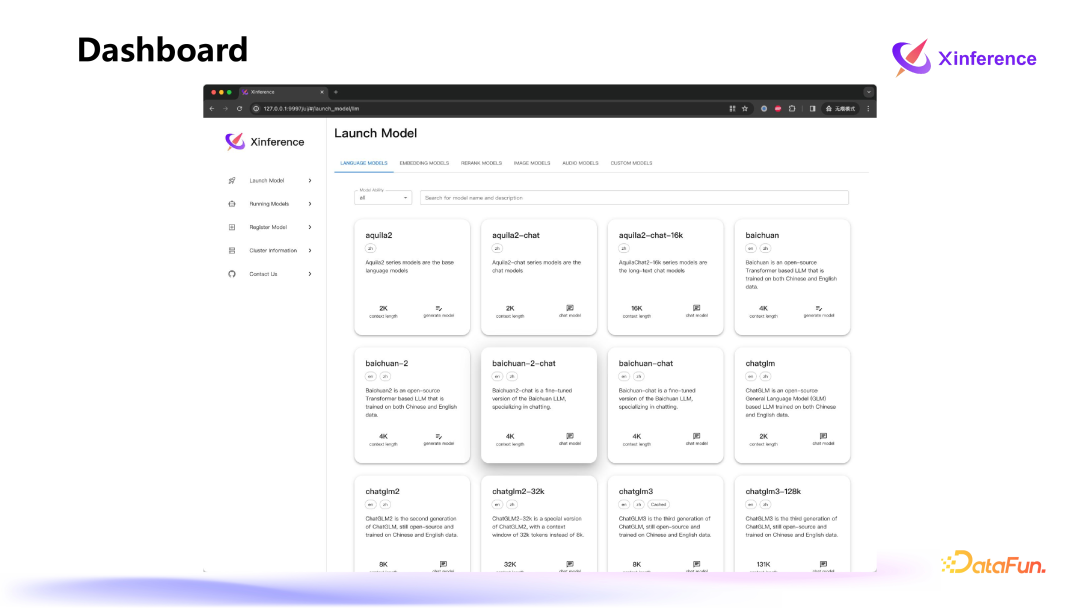Viewport: 1080px width, 608px height.
Task: Select the baichuan-chat card title
Action: (645, 364)
